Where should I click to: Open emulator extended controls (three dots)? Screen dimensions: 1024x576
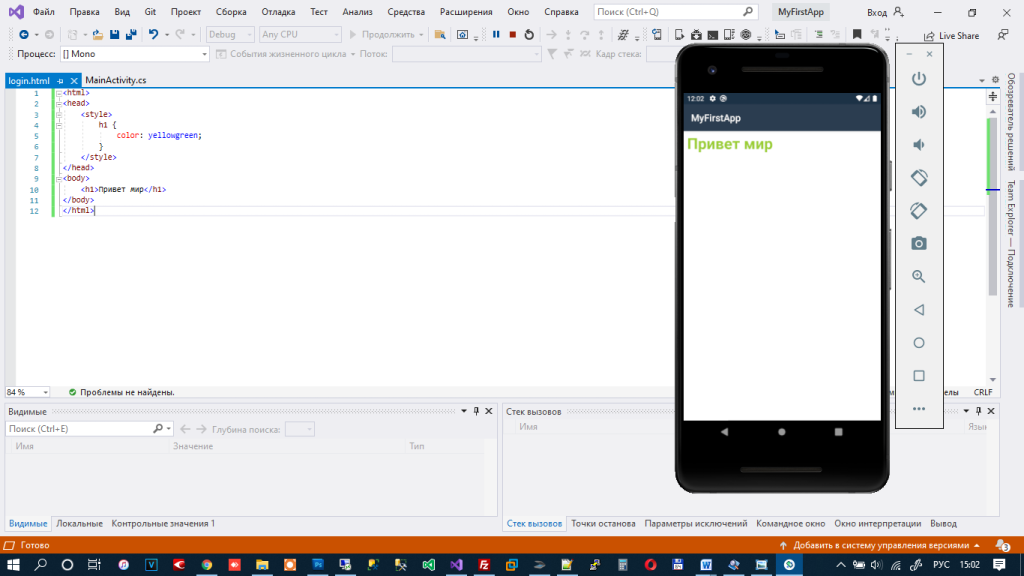(919, 409)
